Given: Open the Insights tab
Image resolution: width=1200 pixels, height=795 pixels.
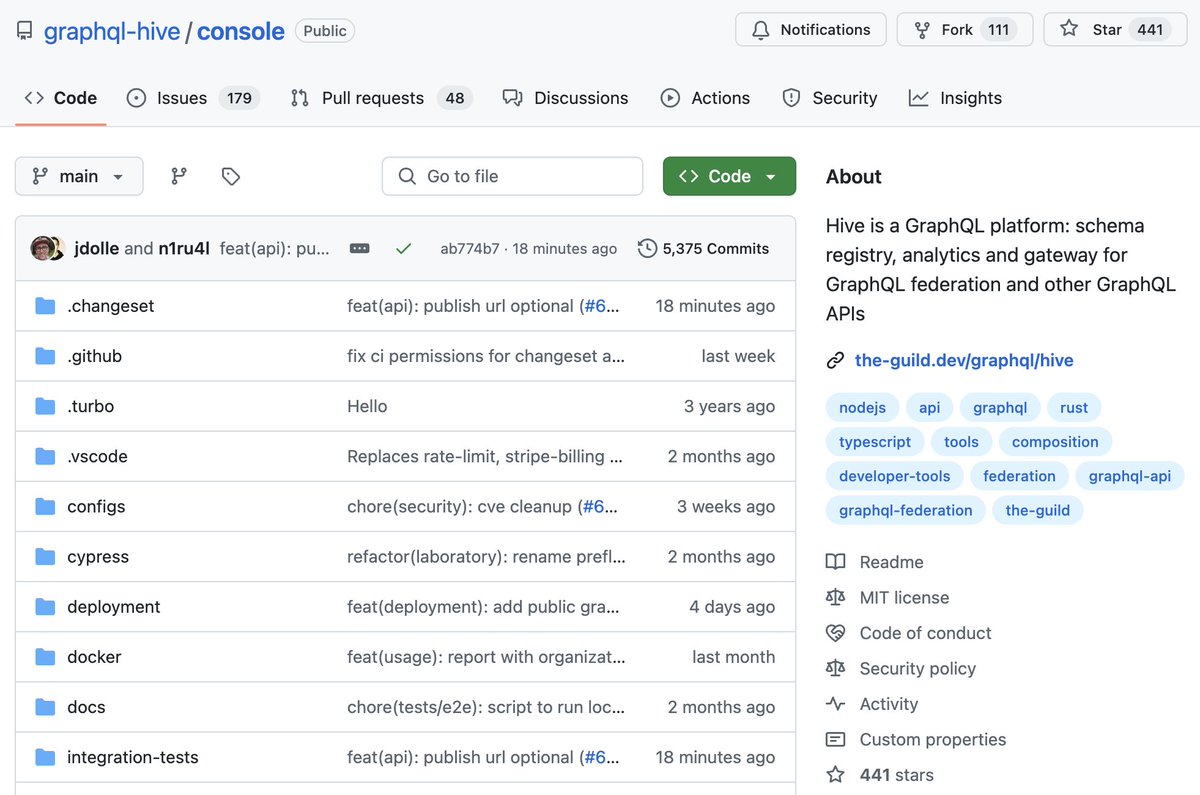Looking at the screenshot, I should click(955, 98).
